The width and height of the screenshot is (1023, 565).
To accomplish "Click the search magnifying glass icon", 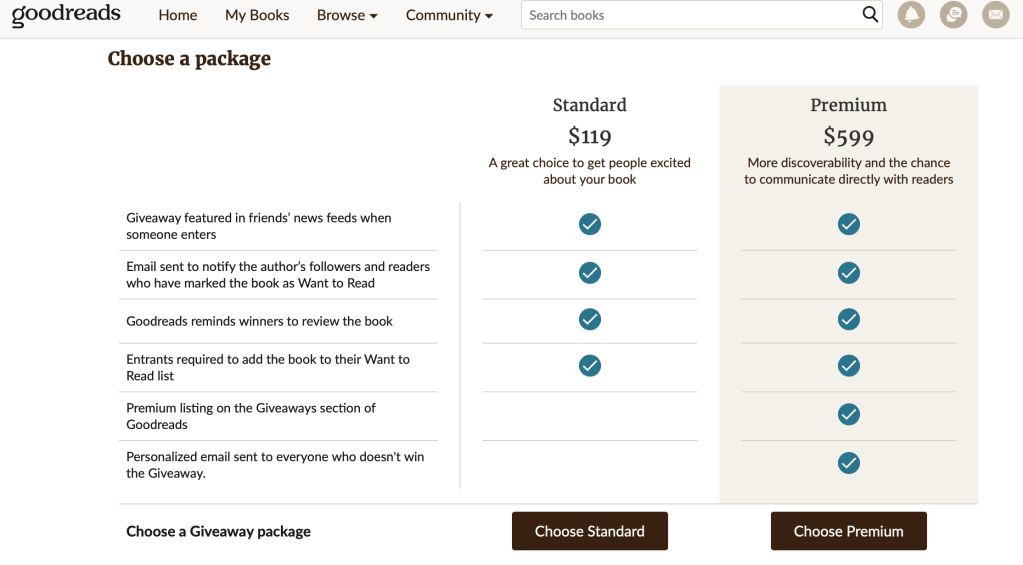I will (870, 15).
